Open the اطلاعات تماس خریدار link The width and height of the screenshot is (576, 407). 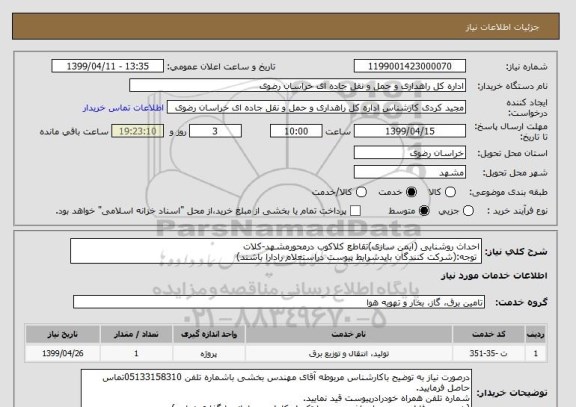pyautogui.click(x=123, y=108)
